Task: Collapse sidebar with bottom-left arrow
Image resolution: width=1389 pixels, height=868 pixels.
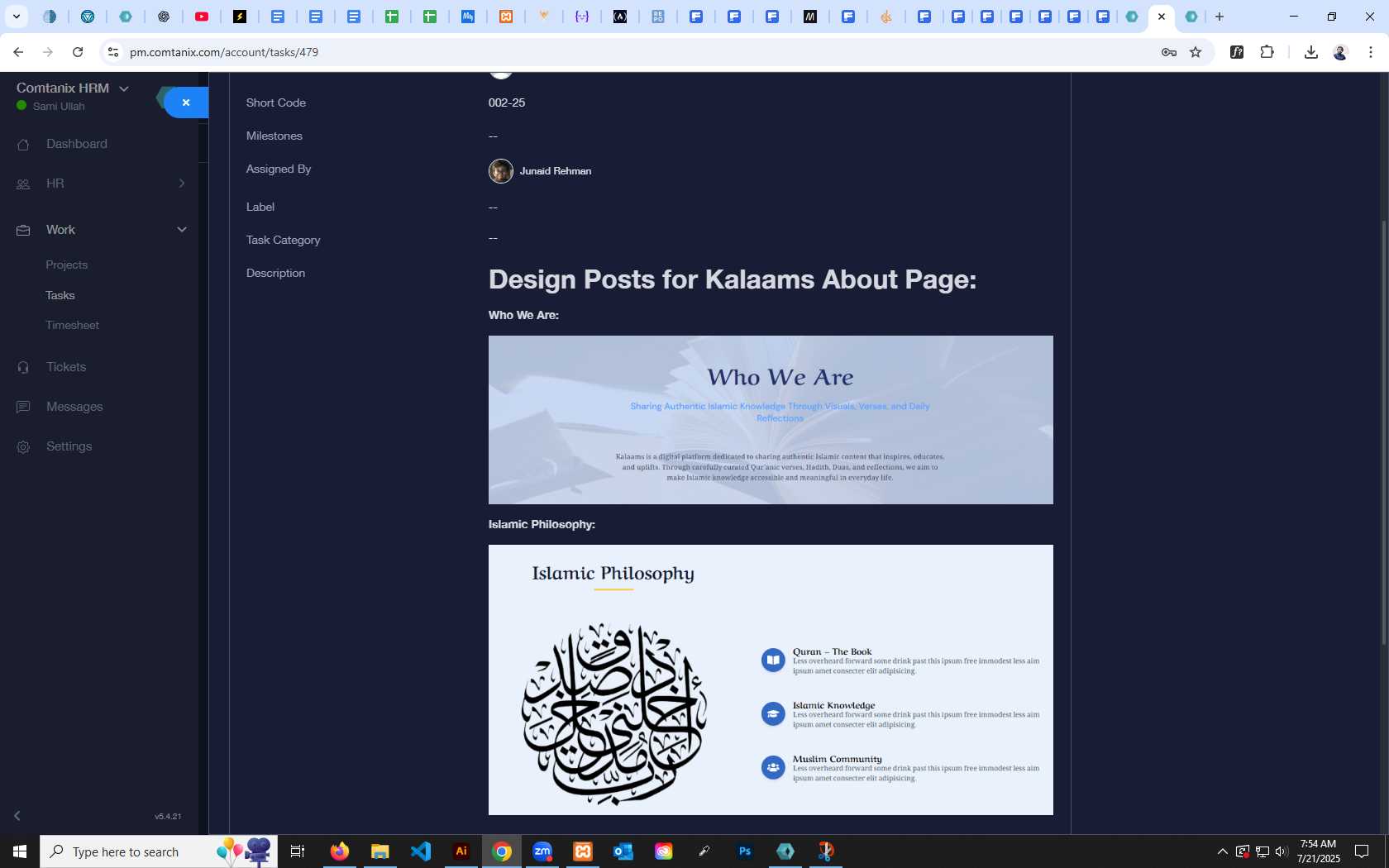Action: click(x=17, y=816)
